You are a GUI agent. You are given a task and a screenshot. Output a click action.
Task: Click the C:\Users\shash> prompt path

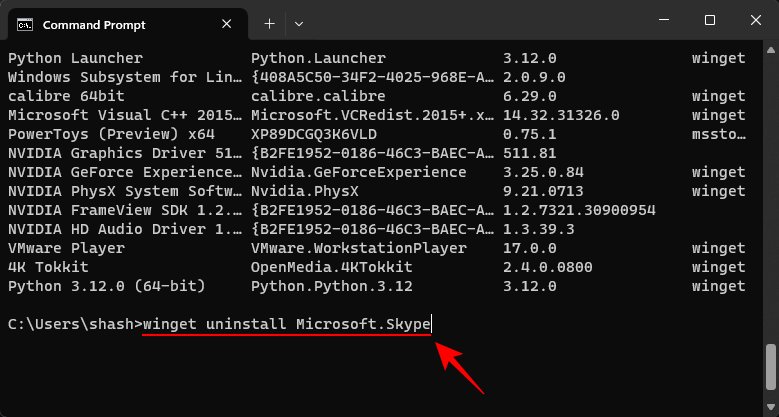tap(74, 324)
